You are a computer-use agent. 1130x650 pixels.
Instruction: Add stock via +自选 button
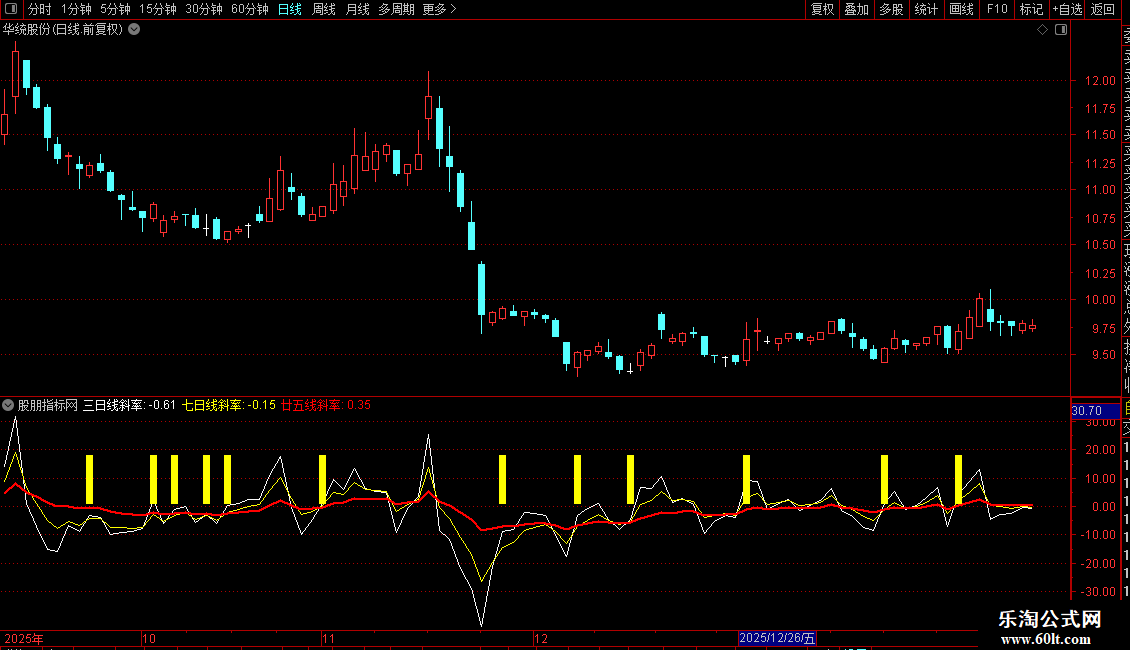click(x=1067, y=9)
